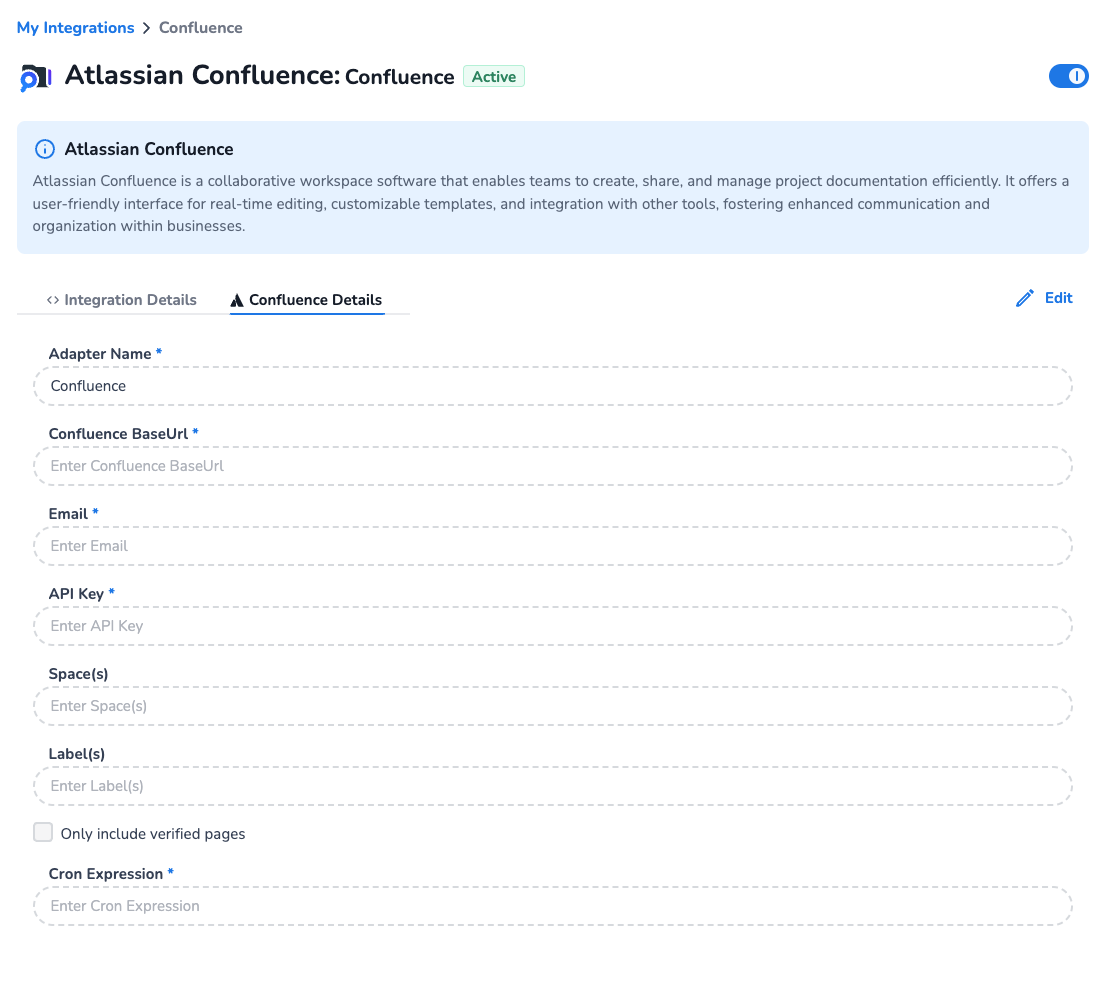Screen dimensions: 1116x982
Task: Focus the Adapter Name field
Action: (553, 386)
